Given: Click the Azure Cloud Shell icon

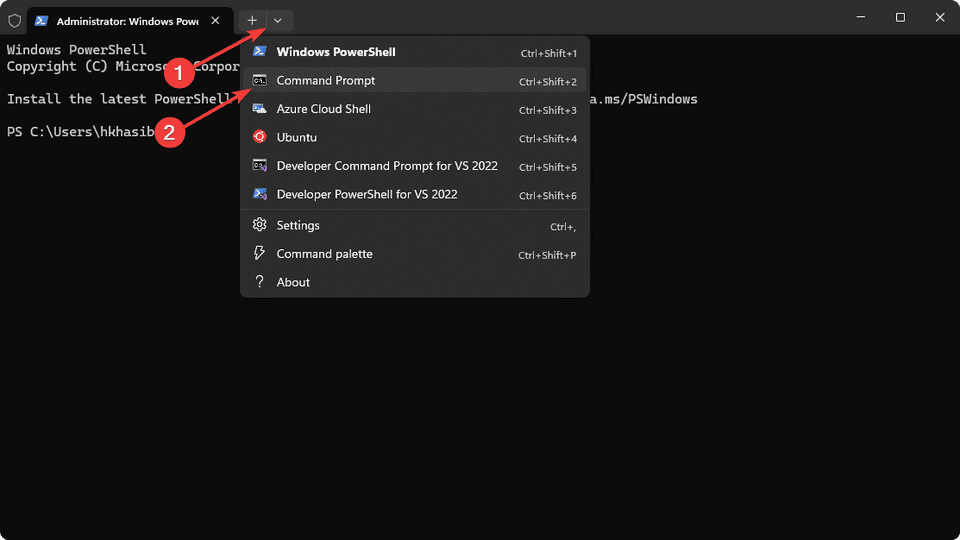Looking at the screenshot, I should tap(260, 108).
